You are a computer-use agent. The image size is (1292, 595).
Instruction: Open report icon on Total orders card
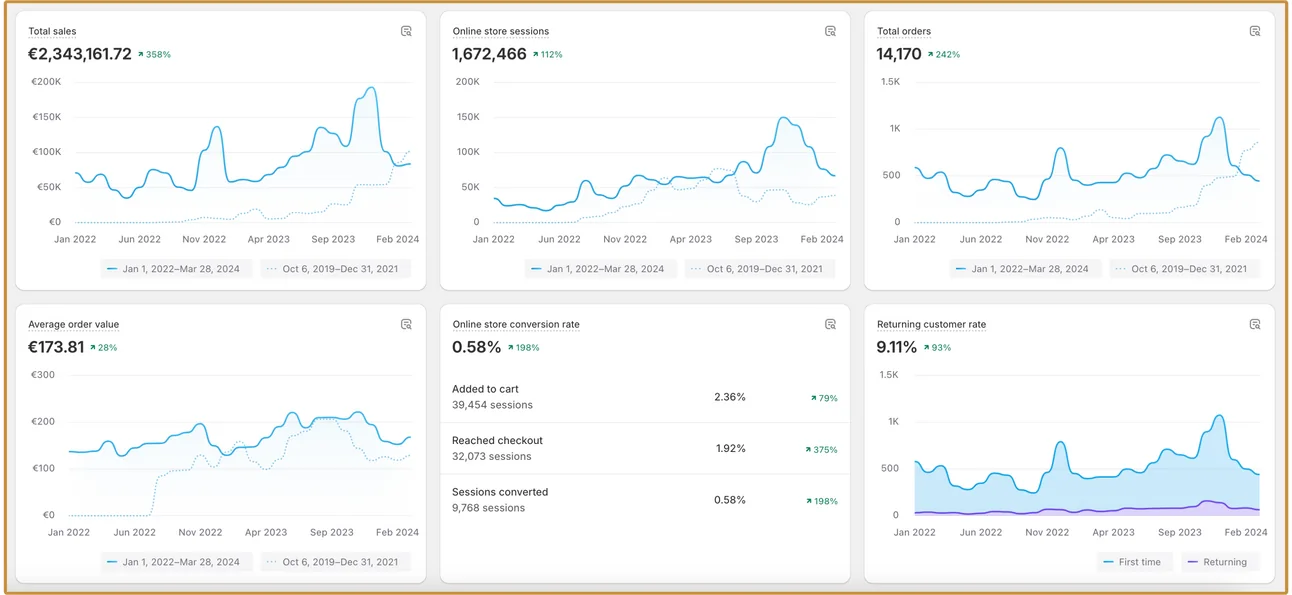pos(1255,31)
